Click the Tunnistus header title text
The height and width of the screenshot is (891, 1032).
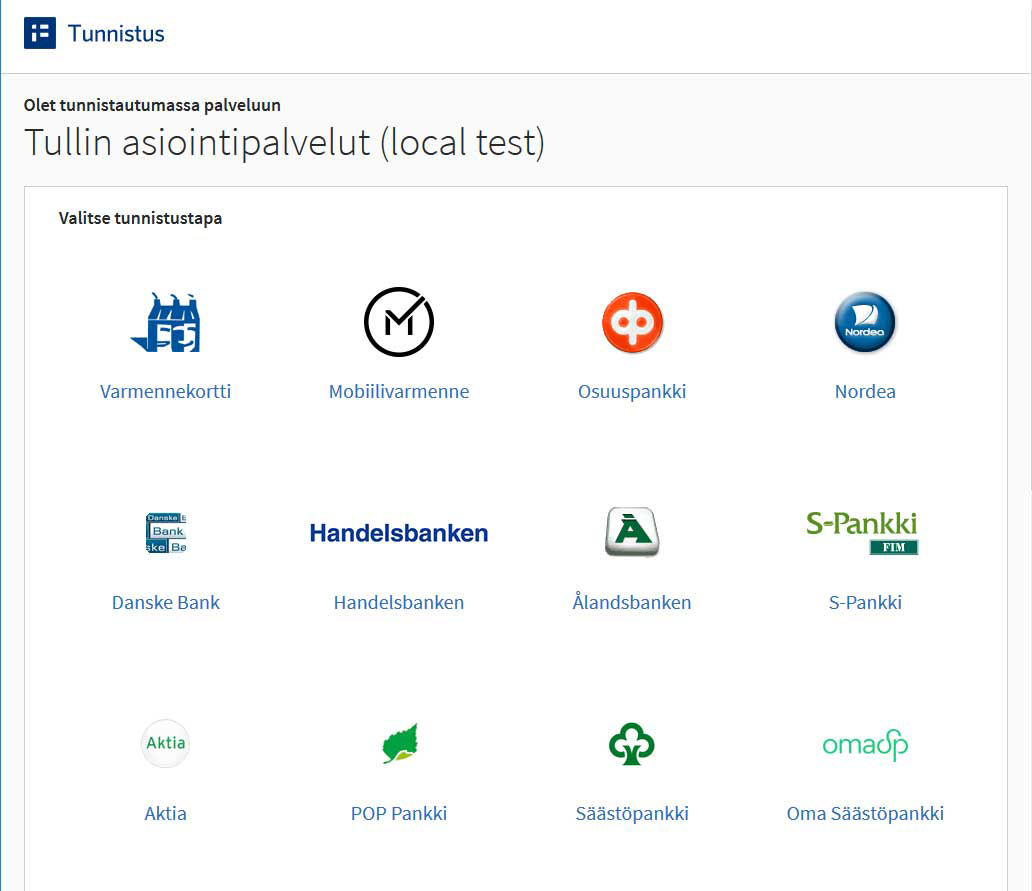click(x=116, y=34)
